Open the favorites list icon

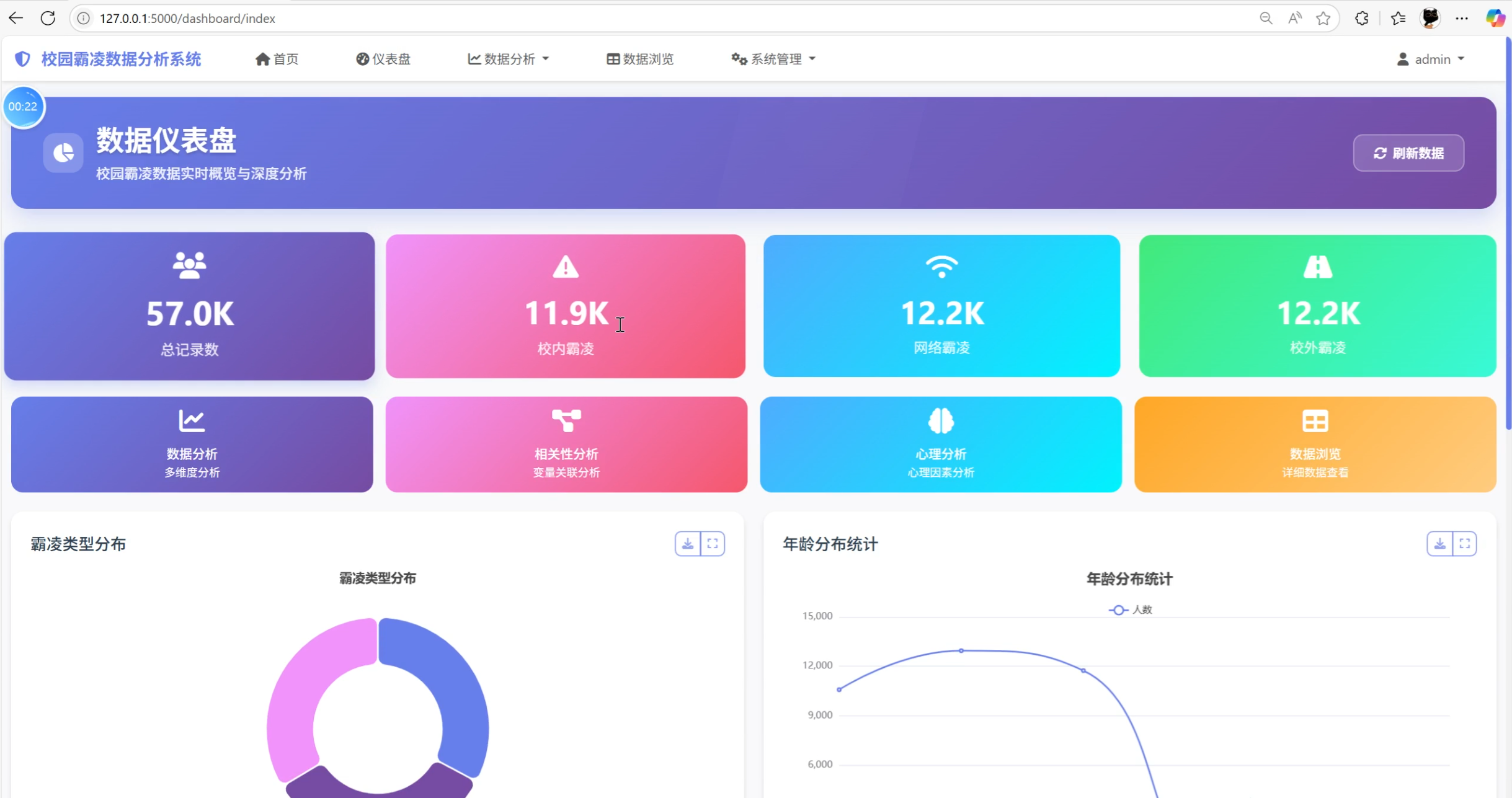pos(1398,18)
